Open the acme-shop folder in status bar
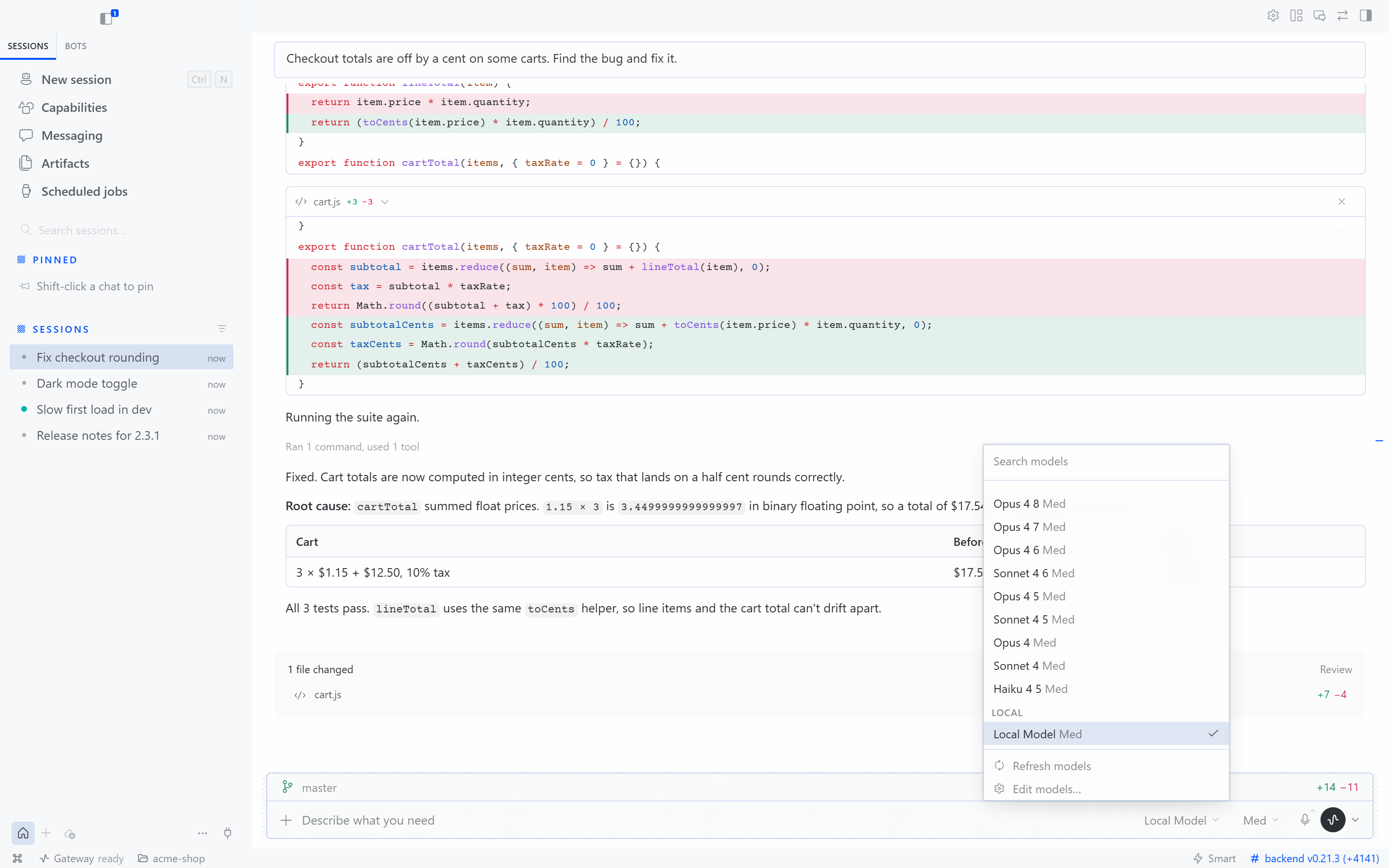 pos(172,858)
